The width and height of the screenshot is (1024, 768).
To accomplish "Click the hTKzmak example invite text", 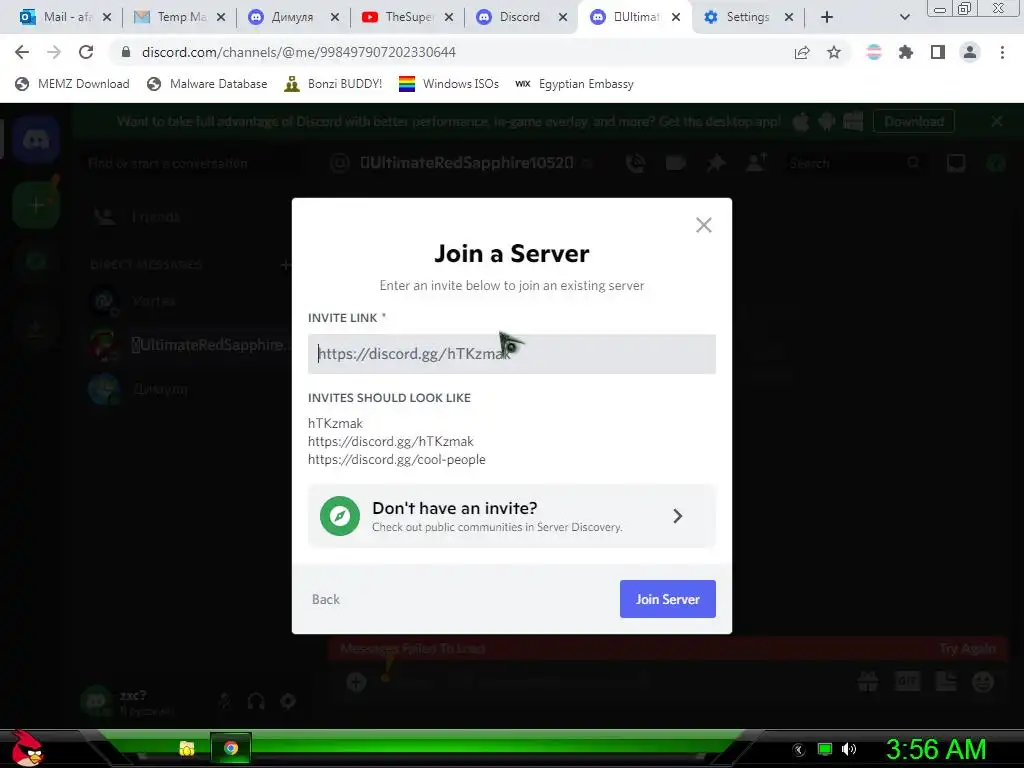I will tap(335, 423).
